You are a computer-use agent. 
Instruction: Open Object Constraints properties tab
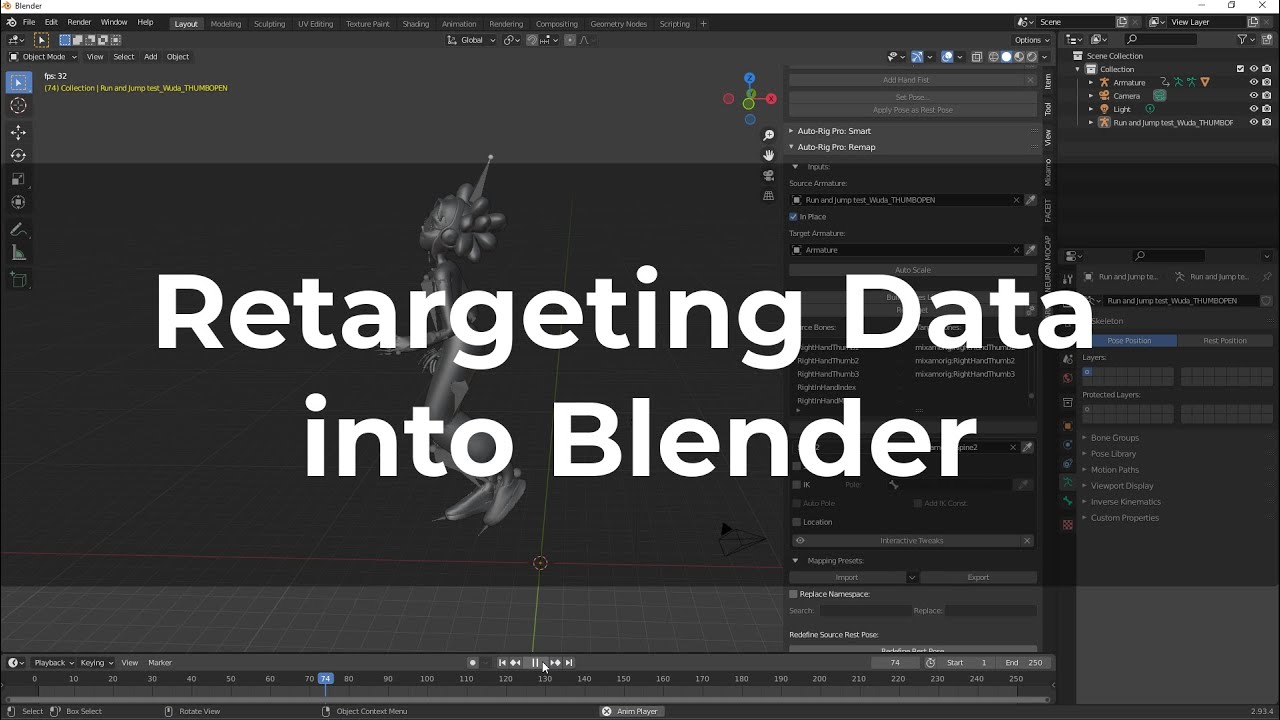click(1068, 464)
